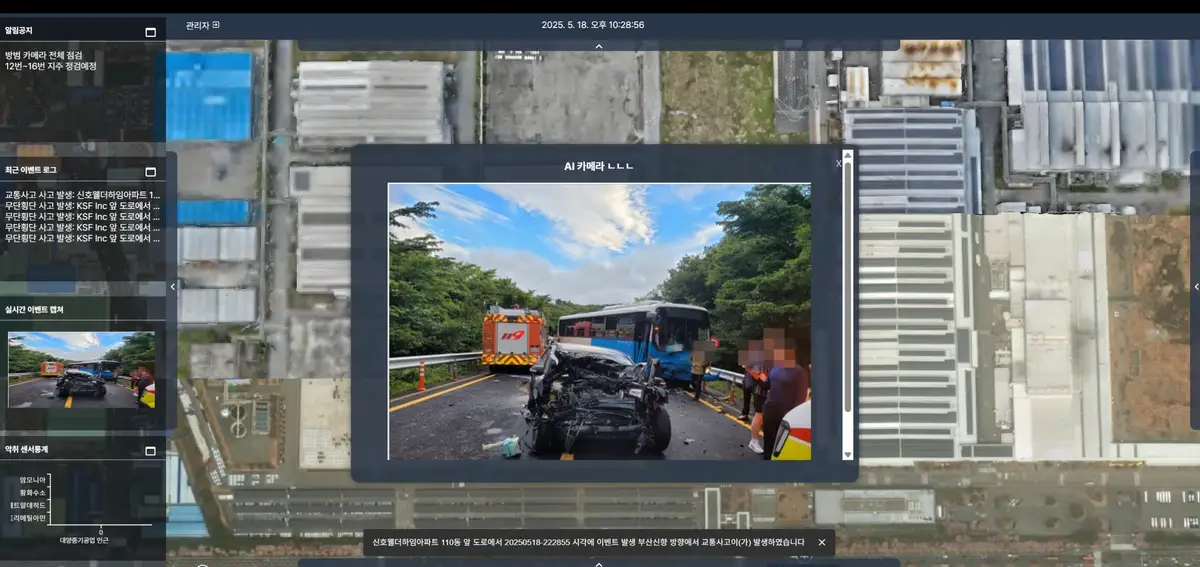Expand the right side panel handle
This screenshot has height=567, width=1200.
pos(1194,287)
